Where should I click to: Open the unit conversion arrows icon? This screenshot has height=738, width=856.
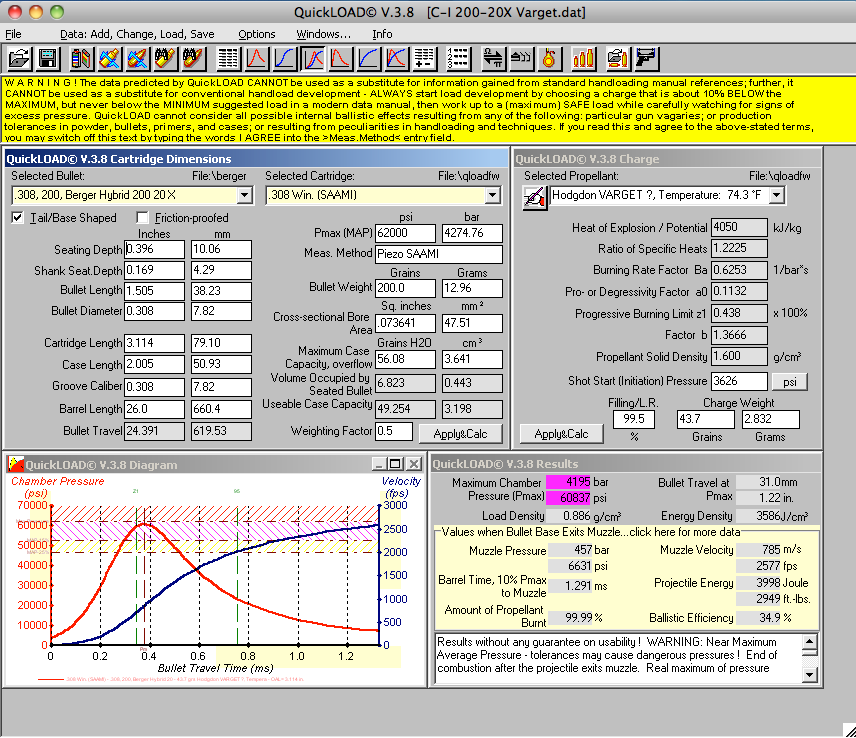(493, 58)
